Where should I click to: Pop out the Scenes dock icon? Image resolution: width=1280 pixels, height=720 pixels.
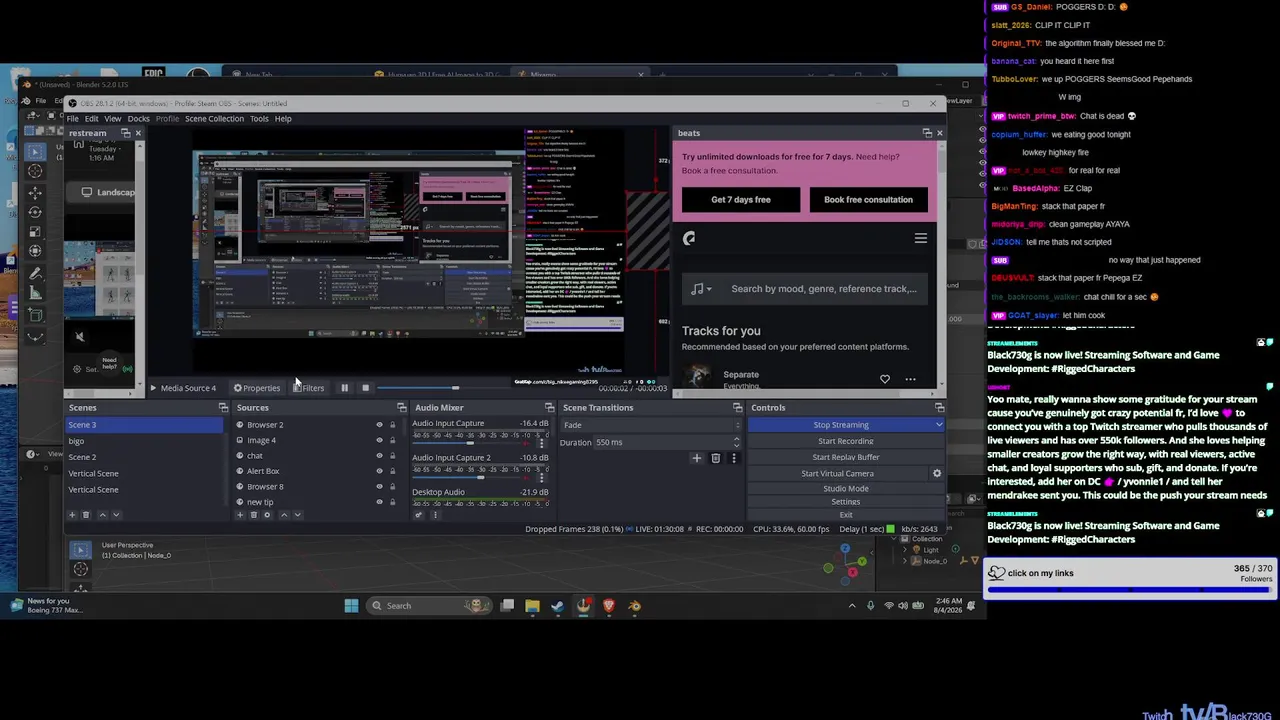(x=222, y=408)
